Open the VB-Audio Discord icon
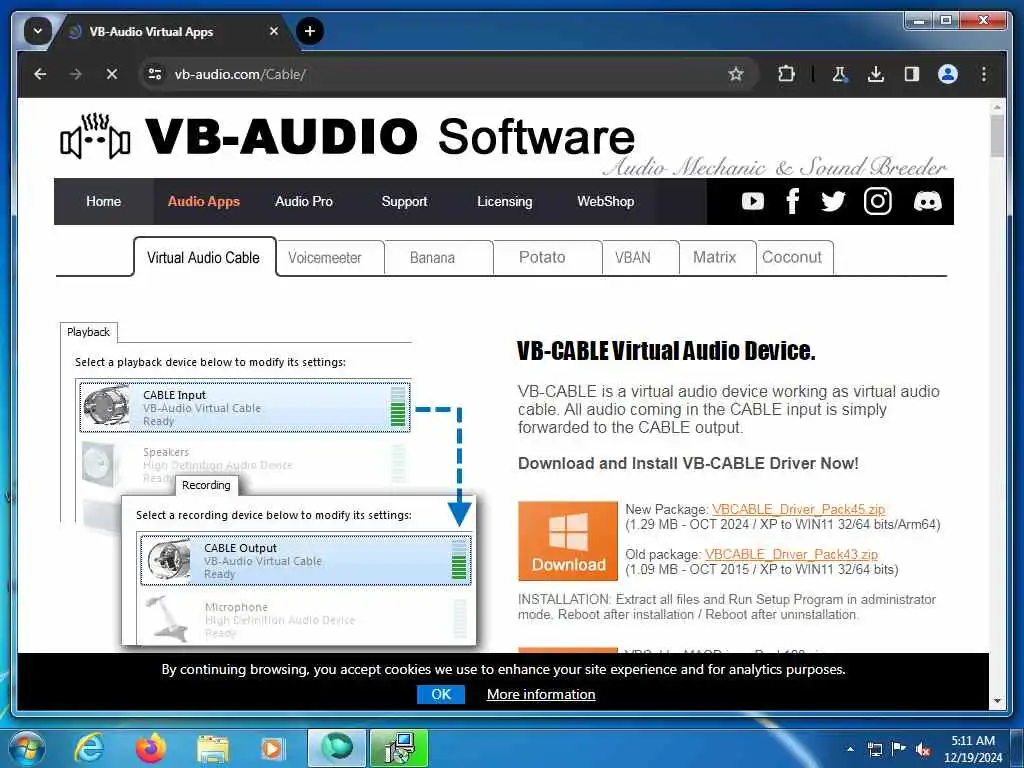This screenshot has width=1024, height=768. point(927,201)
